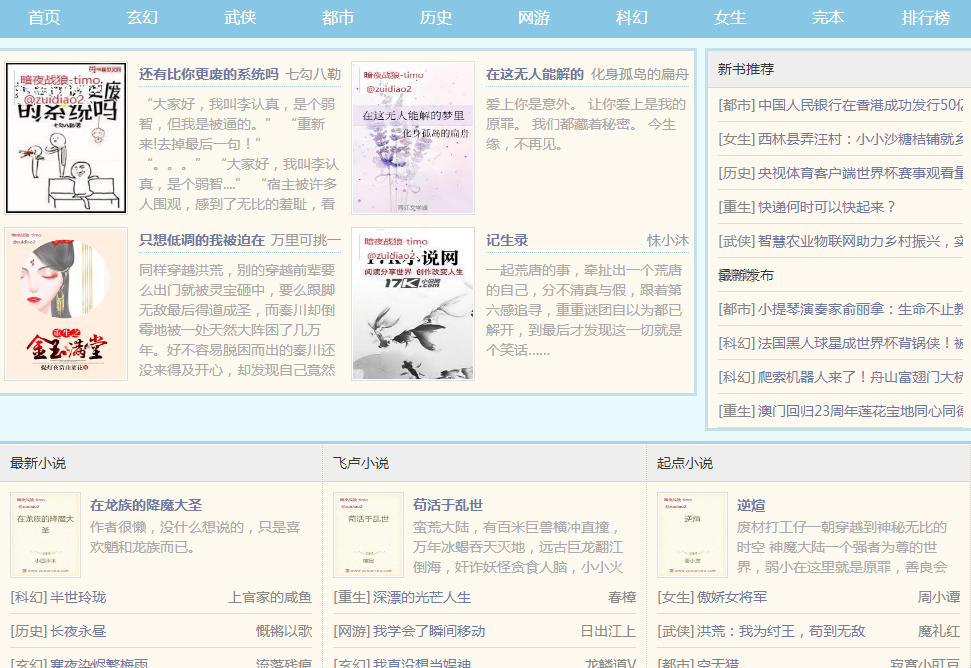Click the 在这无人能解的梦里 book cover

pos(412,138)
